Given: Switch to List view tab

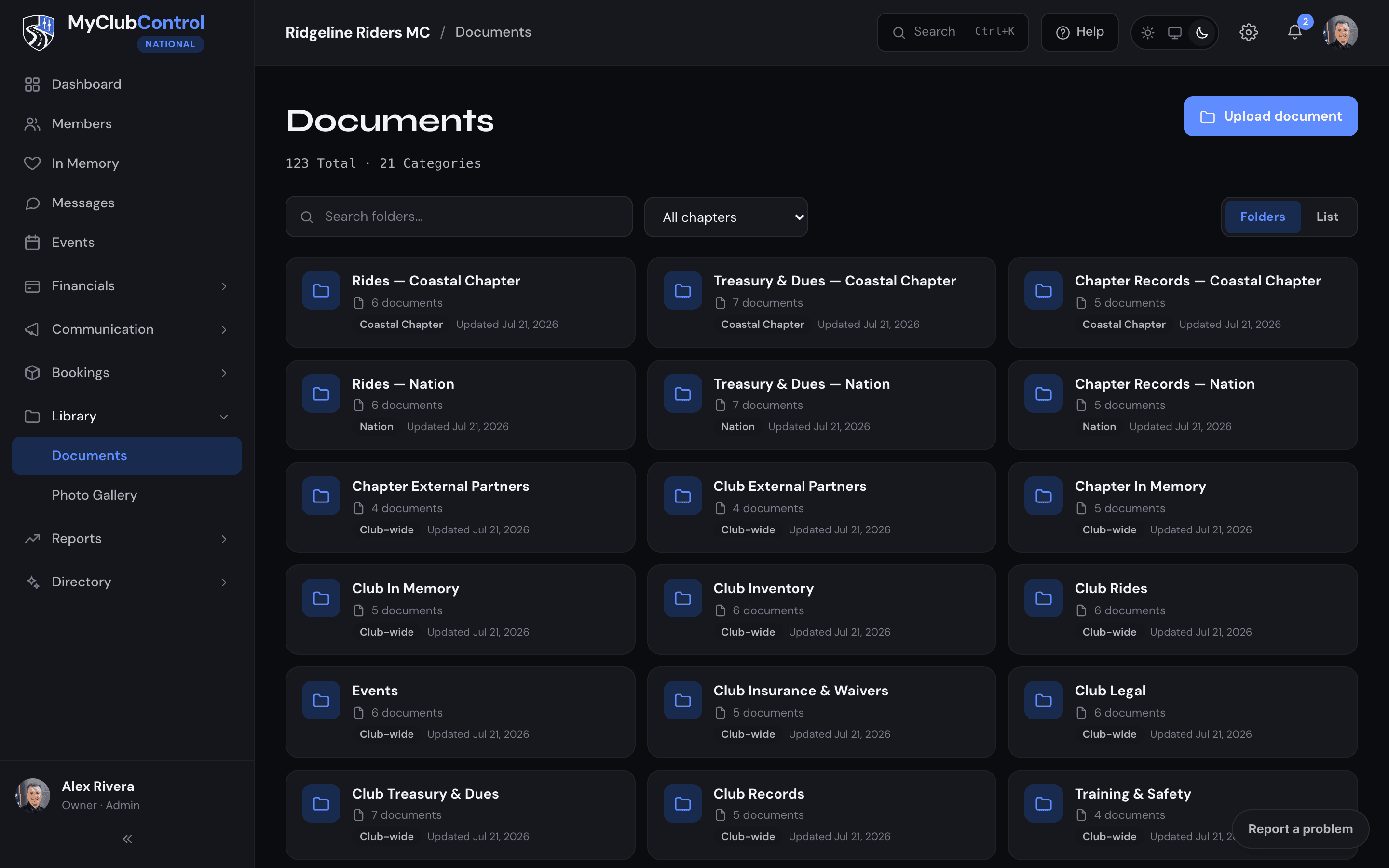Looking at the screenshot, I should pos(1327,217).
